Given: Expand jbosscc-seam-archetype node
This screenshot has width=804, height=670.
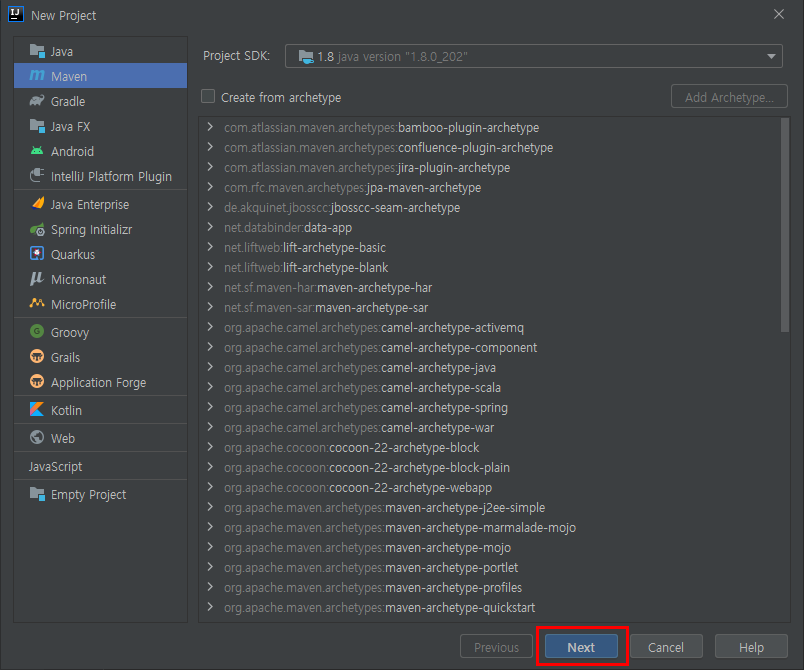Looking at the screenshot, I should (x=210, y=207).
